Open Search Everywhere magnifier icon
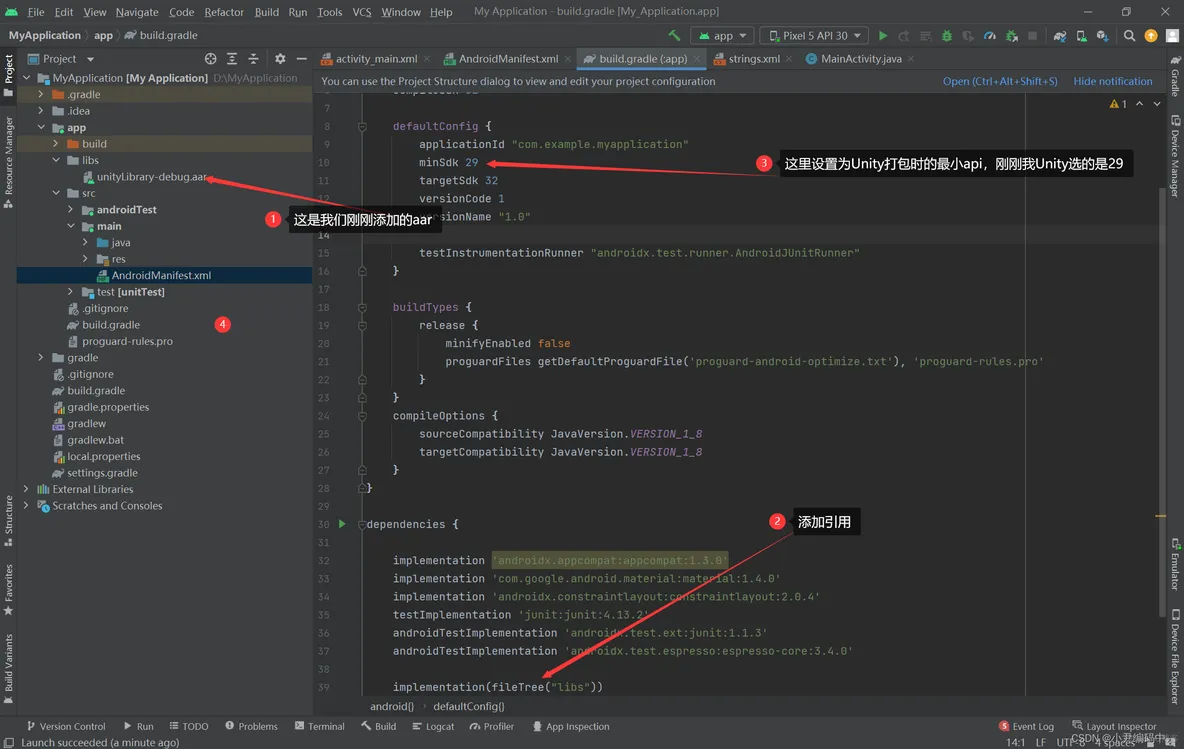The width and height of the screenshot is (1184, 749). point(1129,35)
